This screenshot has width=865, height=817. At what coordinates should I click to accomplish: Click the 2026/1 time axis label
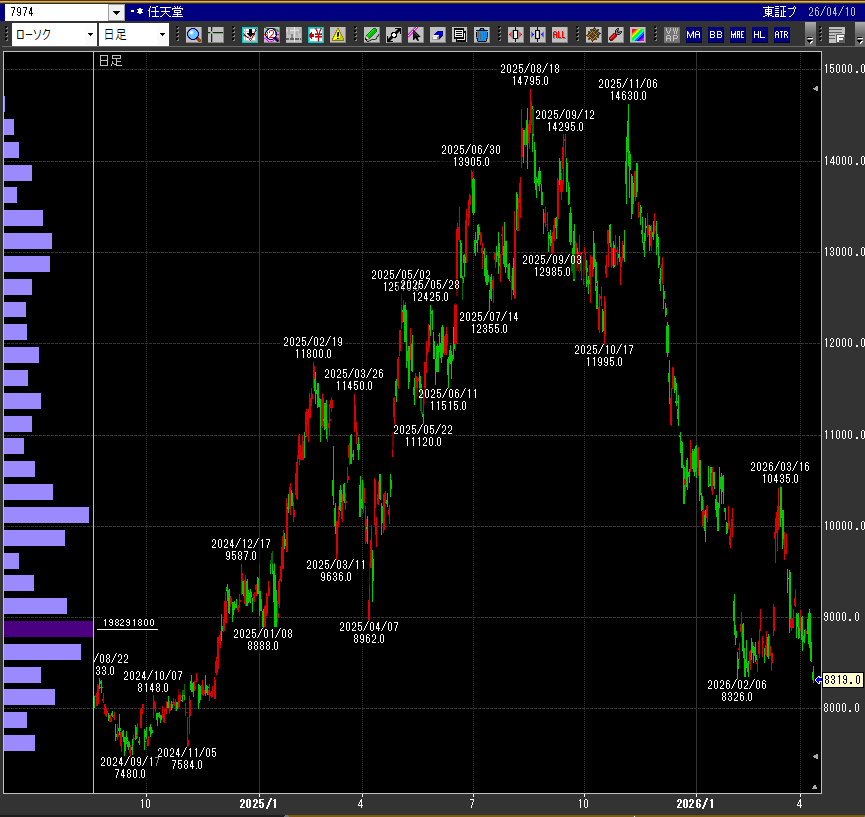(695, 804)
